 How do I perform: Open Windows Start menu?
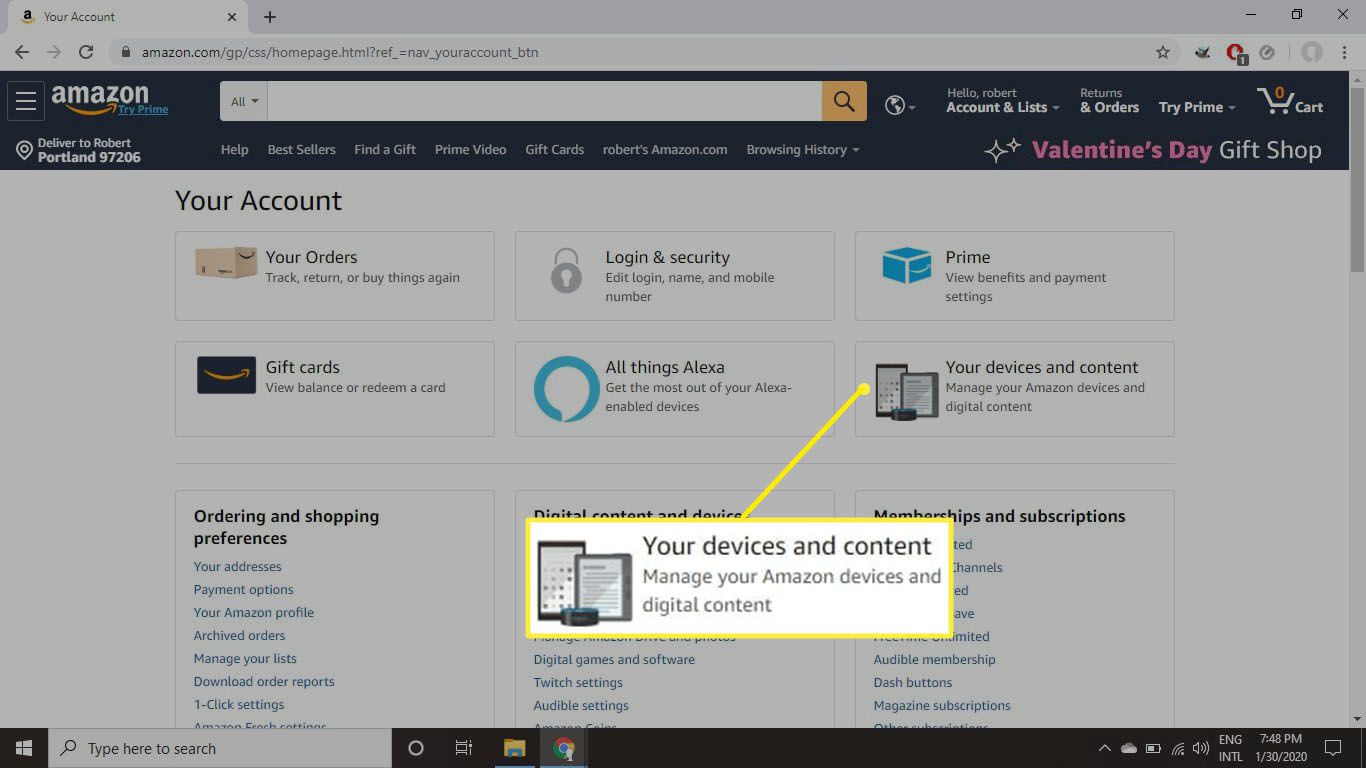[x=23, y=748]
